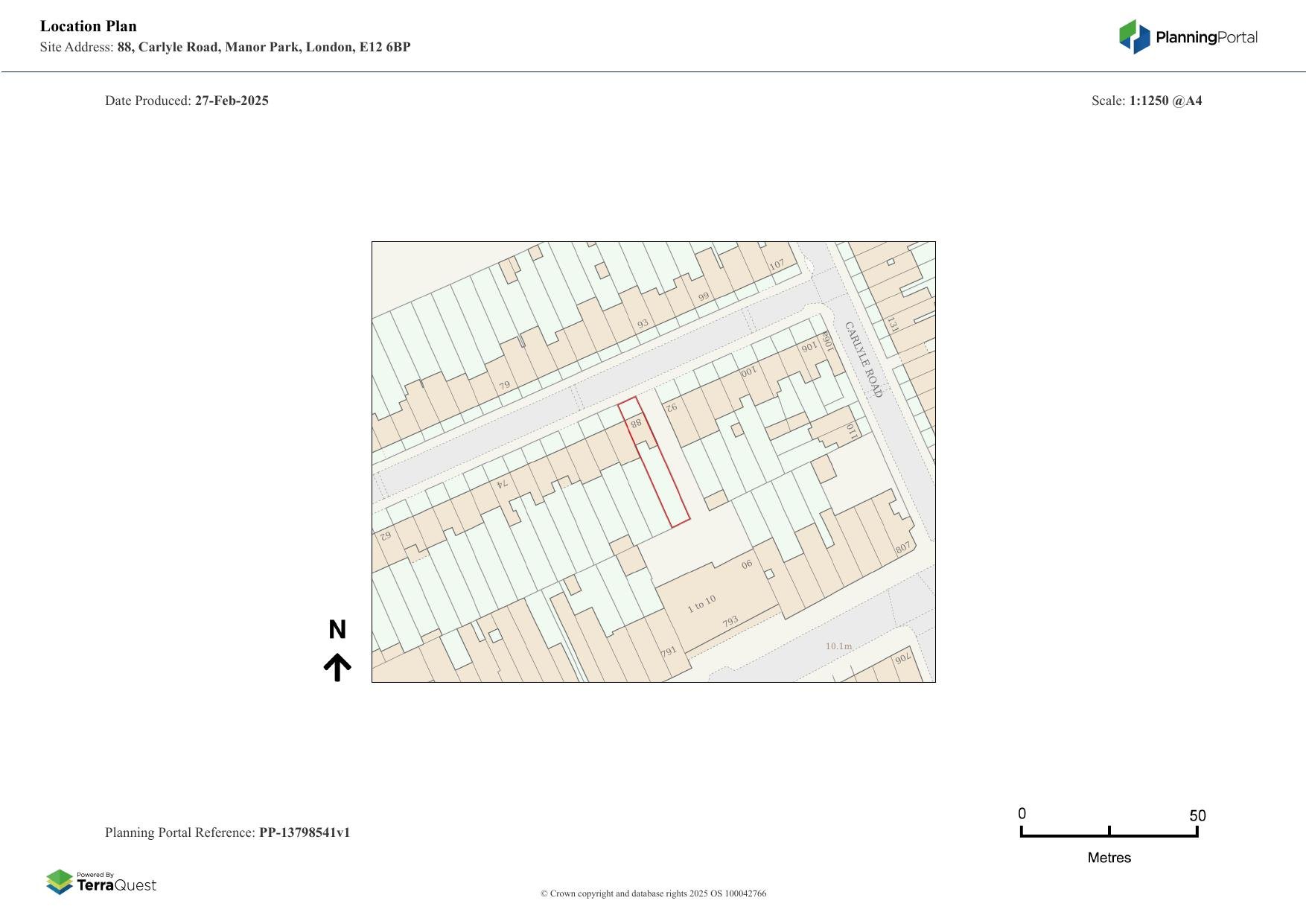This screenshot has height=924, width=1306.
Task: Click the 10.1m spot height label
Action: (838, 646)
